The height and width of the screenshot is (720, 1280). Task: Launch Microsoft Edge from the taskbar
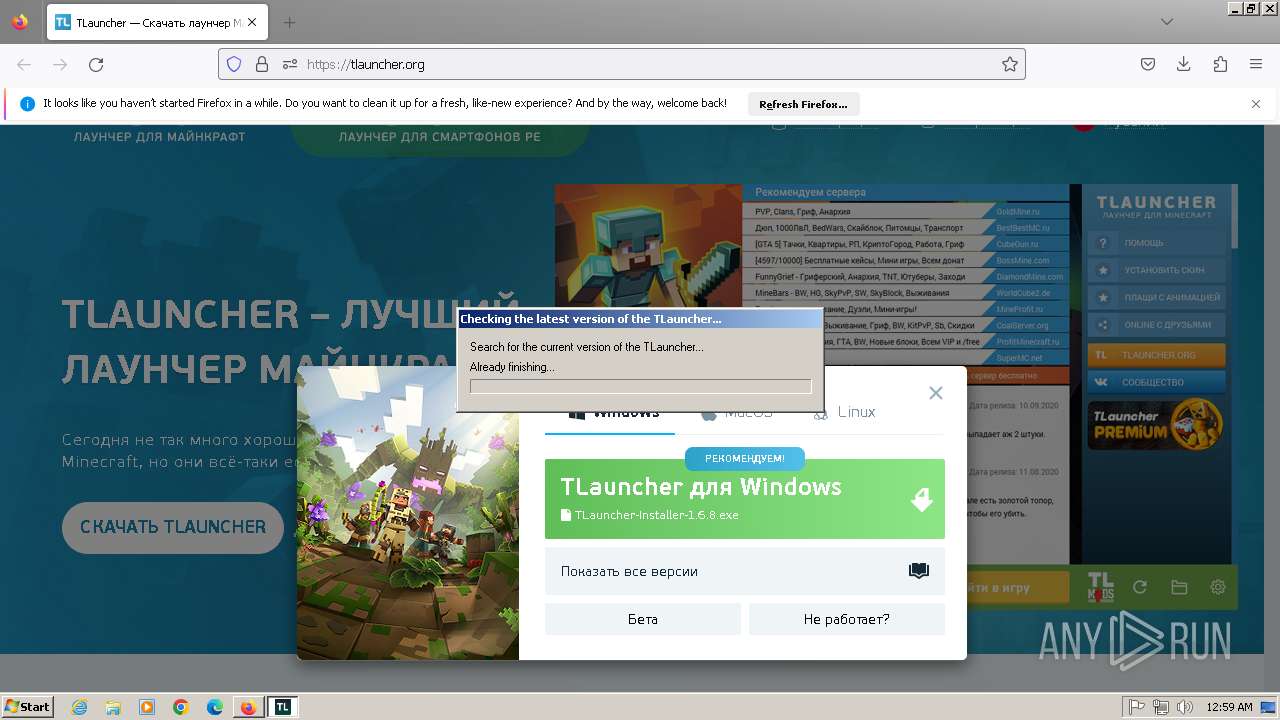215,707
